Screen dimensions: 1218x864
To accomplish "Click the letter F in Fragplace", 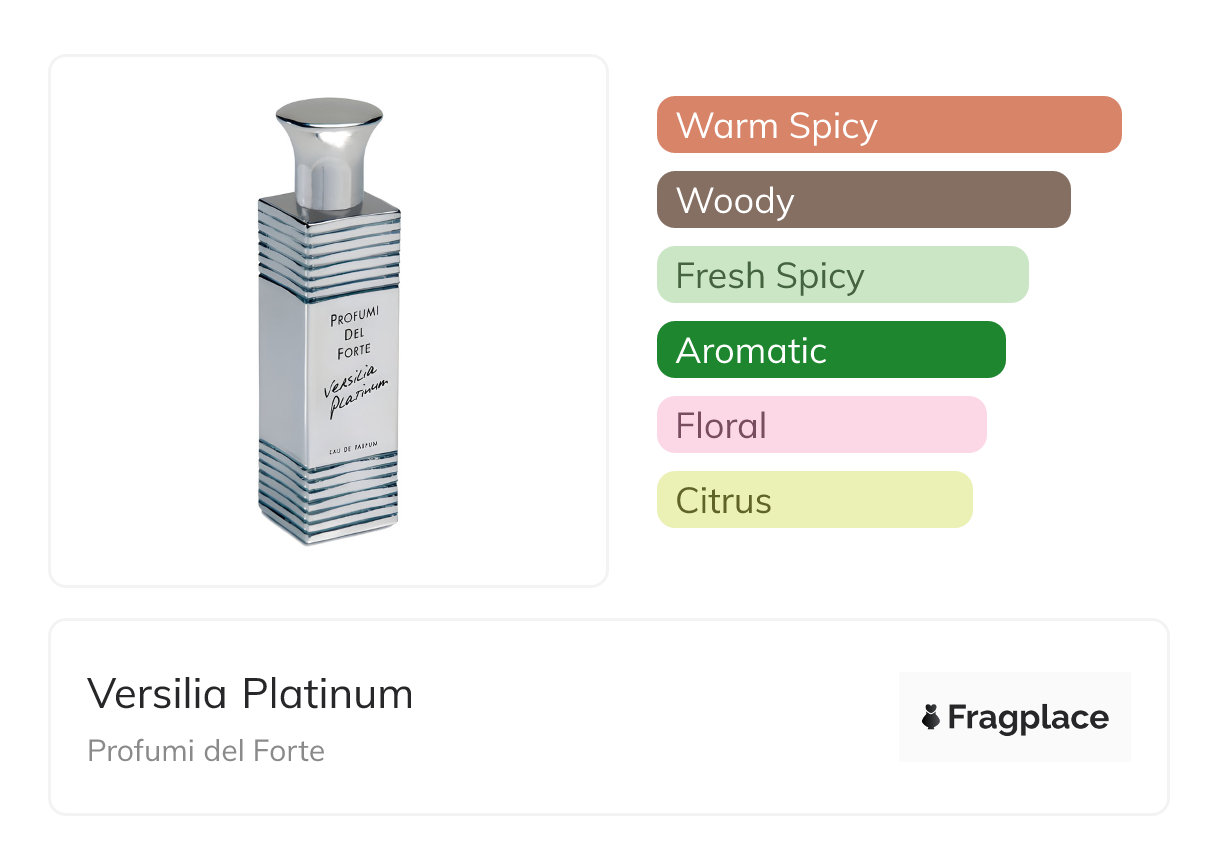I will (x=958, y=717).
